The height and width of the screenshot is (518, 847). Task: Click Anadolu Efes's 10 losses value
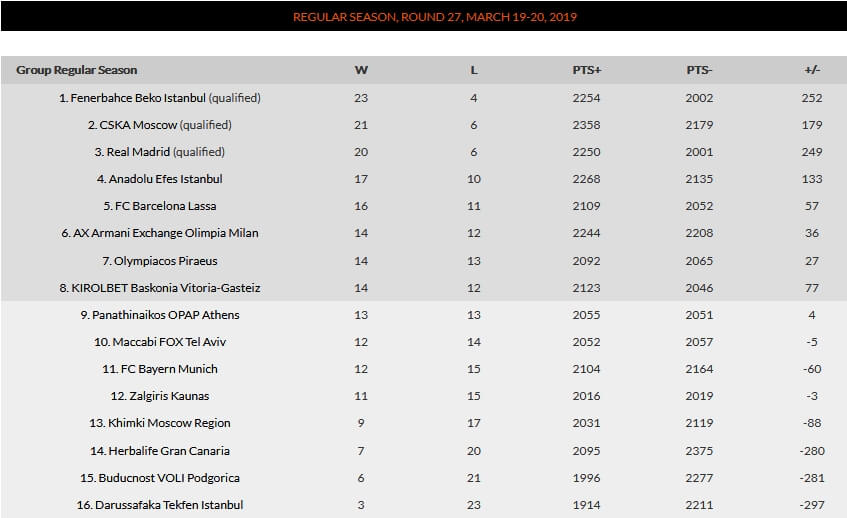tap(474, 179)
